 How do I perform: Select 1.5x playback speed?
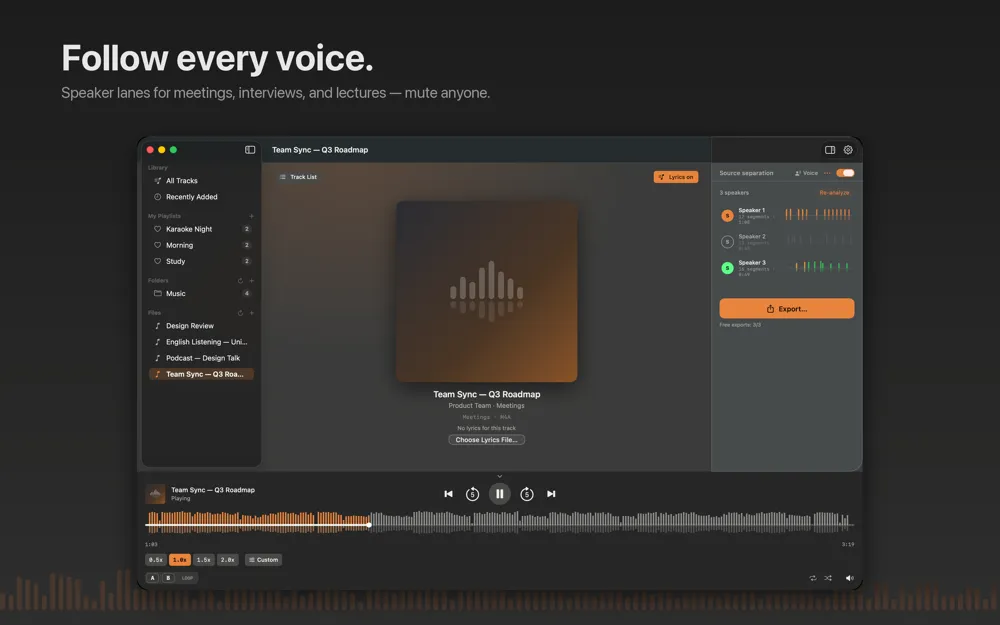[x=203, y=560]
